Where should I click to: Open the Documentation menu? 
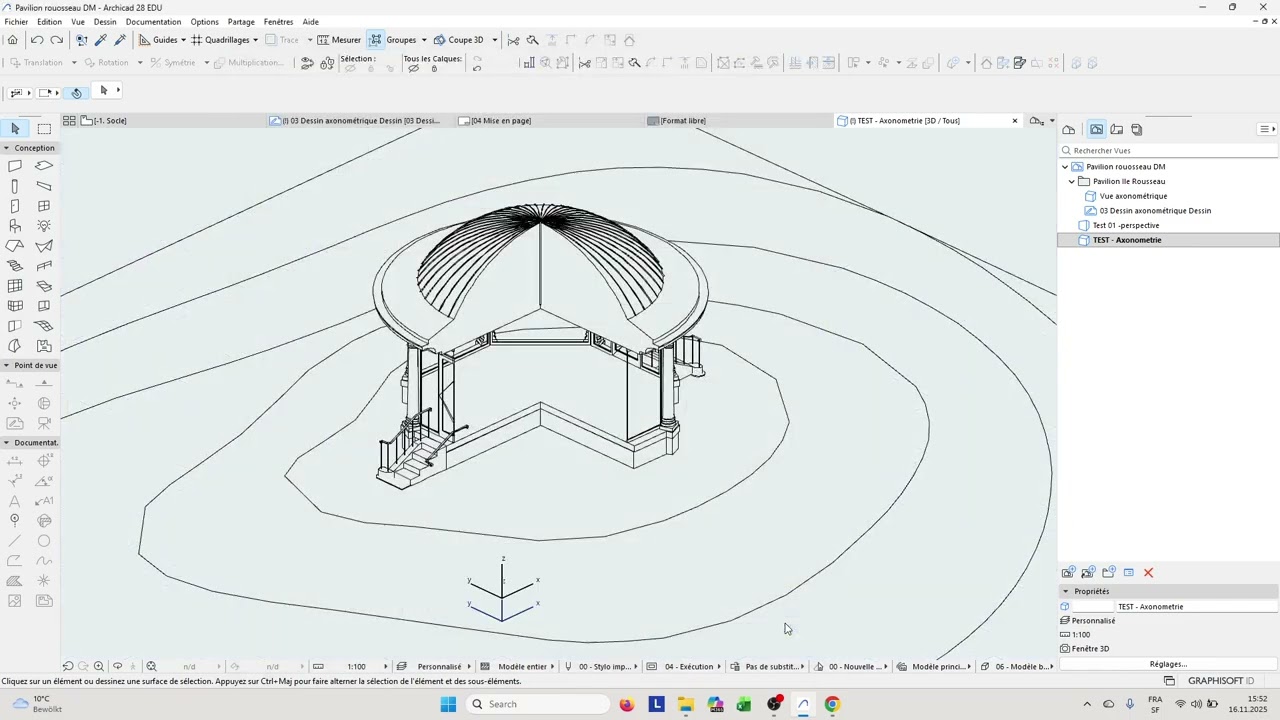[153, 22]
